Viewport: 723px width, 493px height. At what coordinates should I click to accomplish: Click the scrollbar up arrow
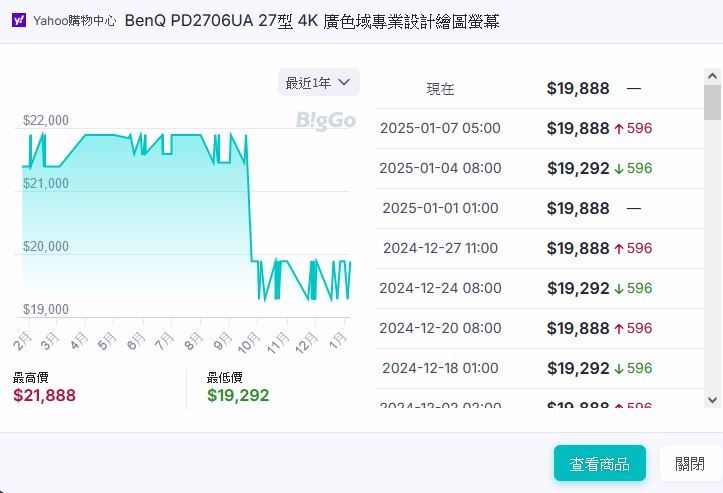[x=712, y=76]
